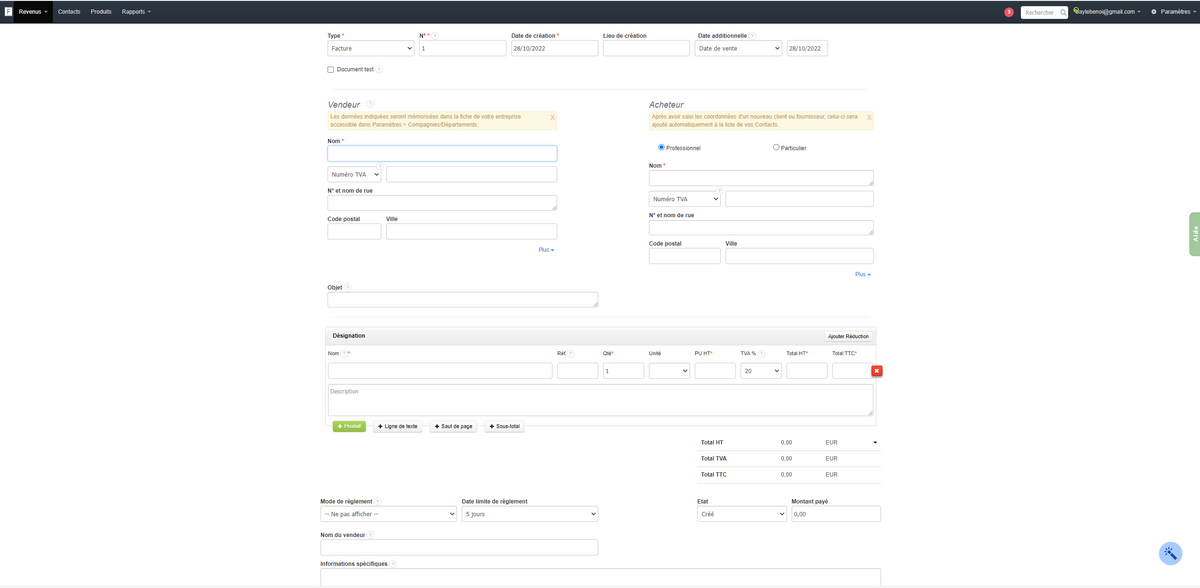Click the Vendeur Nom input field
This screenshot has width=1200, height=588.
click(x=442, y=154)
